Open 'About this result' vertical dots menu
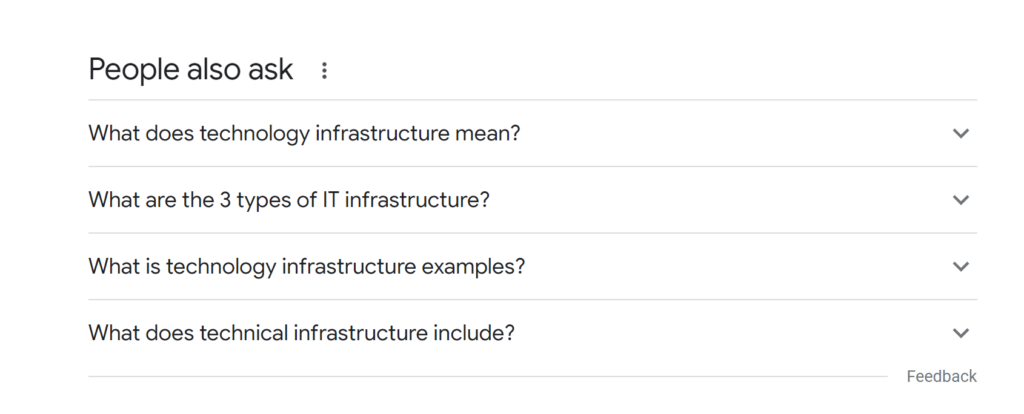The width and height of the screenshot is (1024, 414). (324, 71)
